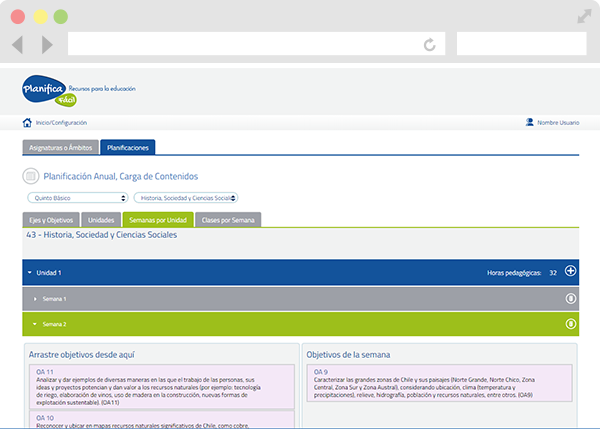Select the OA 11 objective card
Screen dimensions: 600x429
161,387
